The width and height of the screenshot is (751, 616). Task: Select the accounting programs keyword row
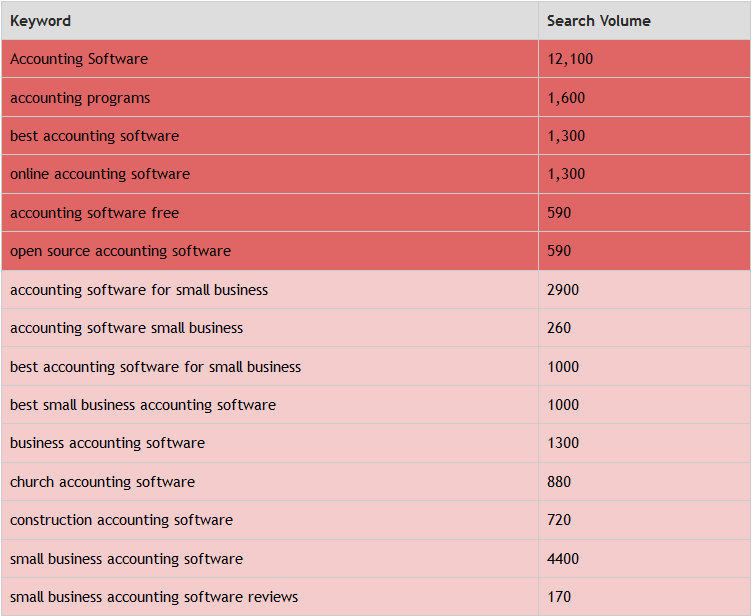(x=376, y=98)
